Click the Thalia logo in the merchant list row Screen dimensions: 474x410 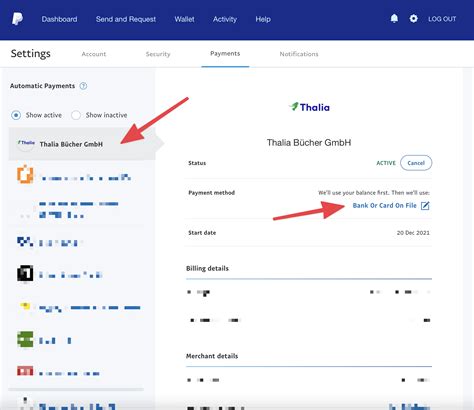pos(26,143)
